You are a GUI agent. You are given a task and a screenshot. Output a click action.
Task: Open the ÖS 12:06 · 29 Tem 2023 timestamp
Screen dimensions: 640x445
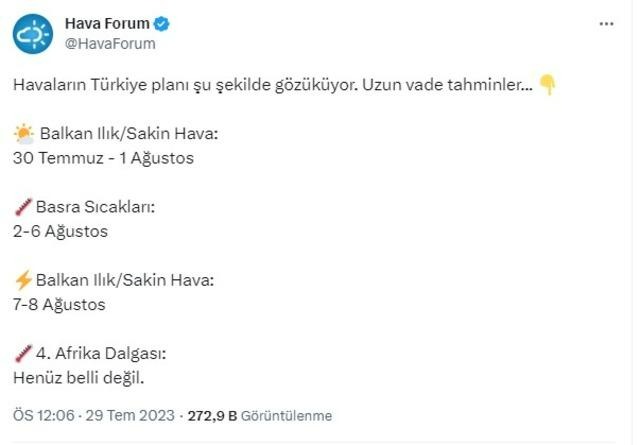(x=94, y=416)
